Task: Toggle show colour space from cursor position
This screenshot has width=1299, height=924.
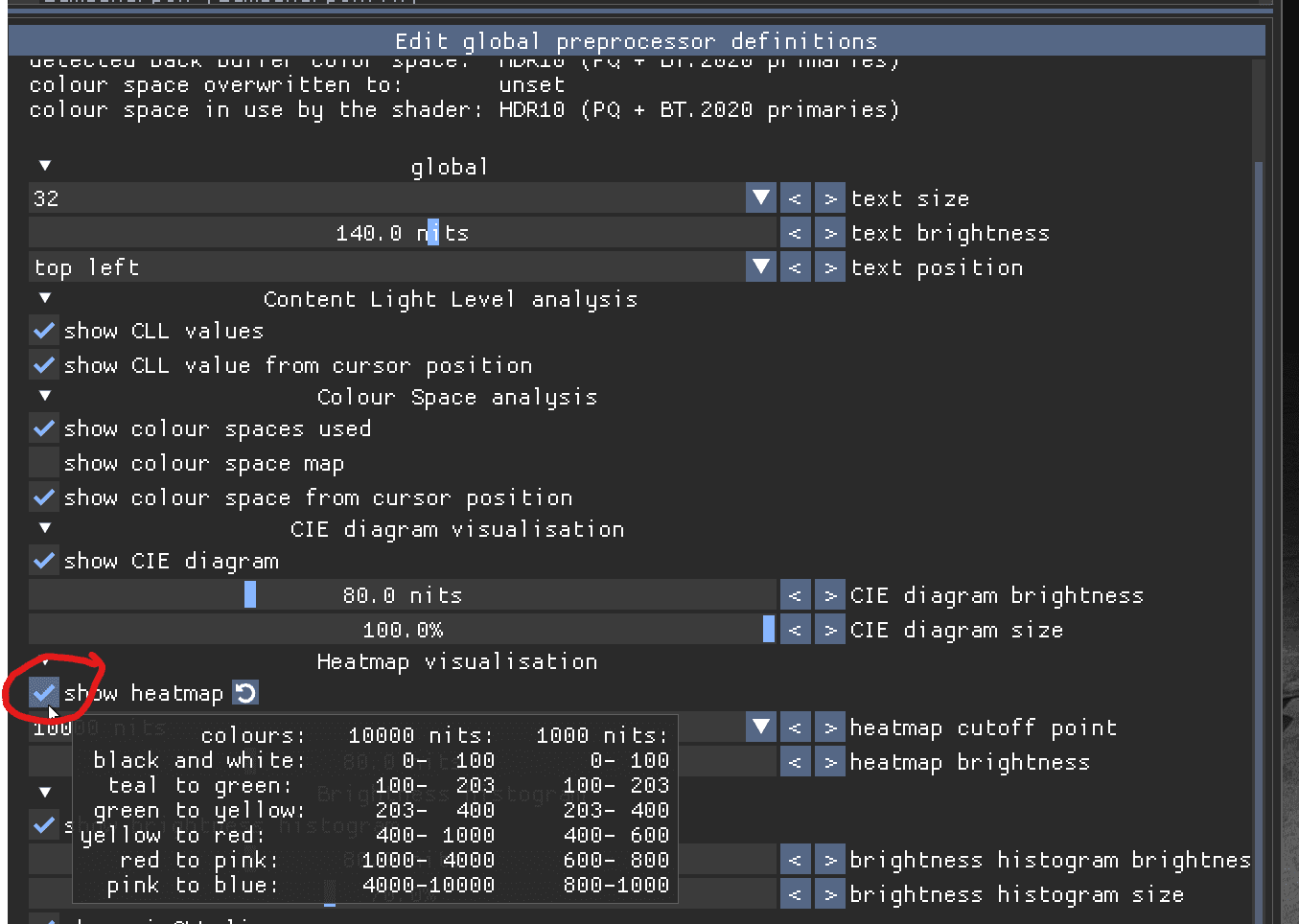Action: (x=44, y=497)
